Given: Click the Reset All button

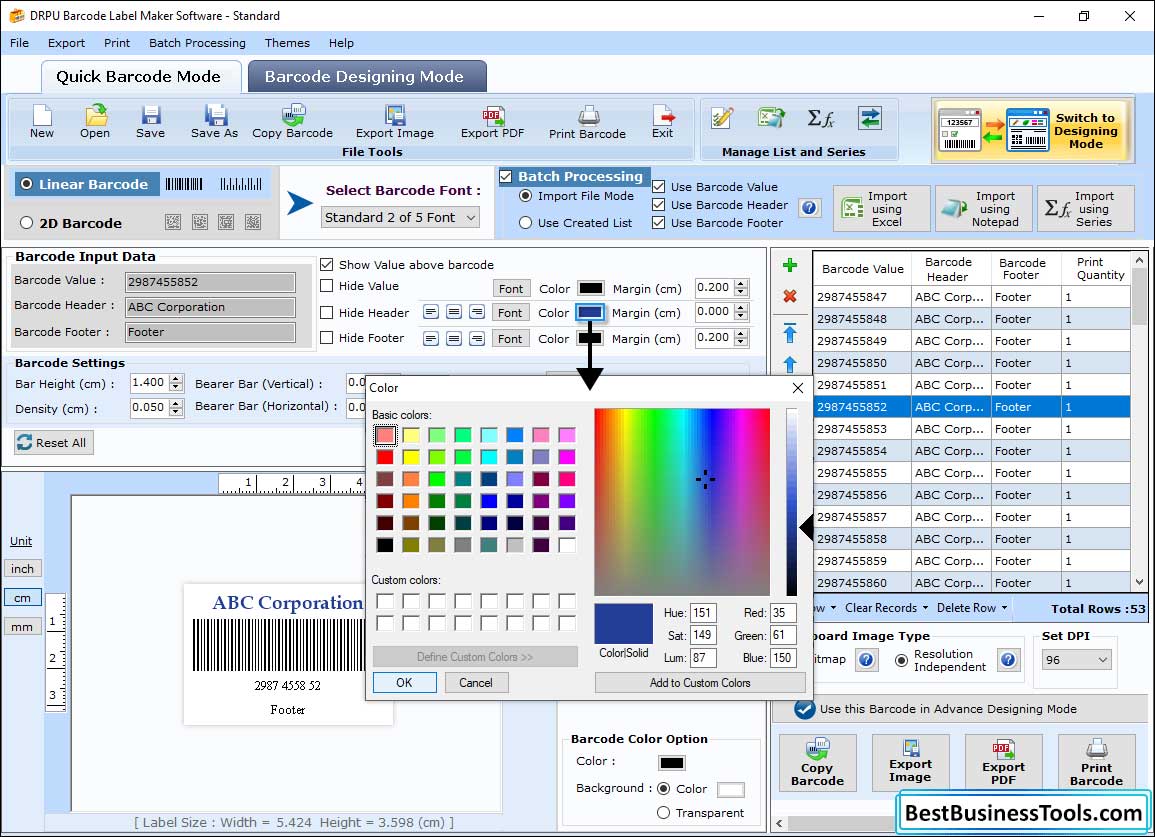Looking at the screenshot, I should click(54, 443).
